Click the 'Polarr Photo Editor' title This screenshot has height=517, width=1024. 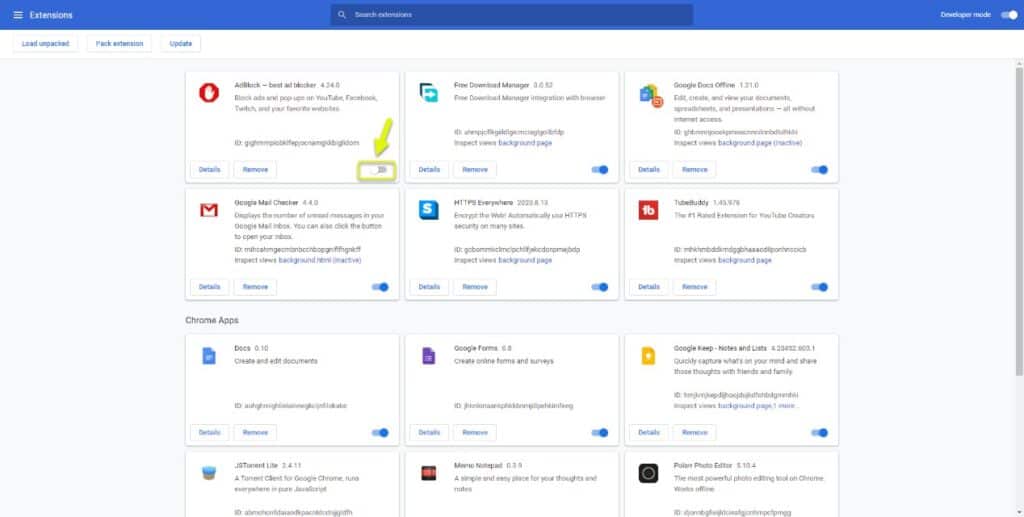[704, 465]
